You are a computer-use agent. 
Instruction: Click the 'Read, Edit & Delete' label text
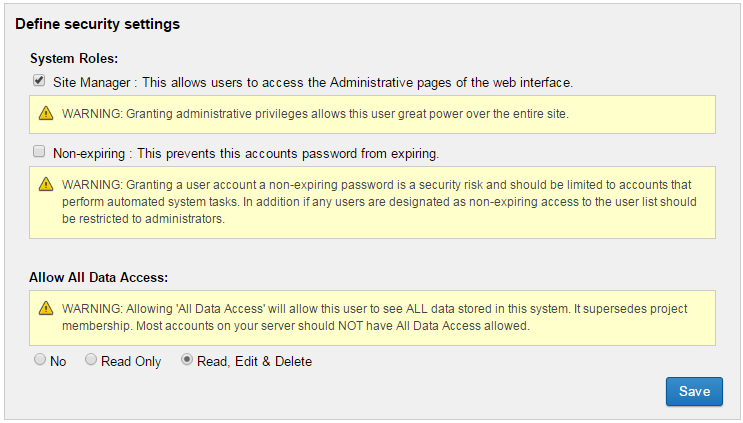pyautogui.click(x=254, y=362)
